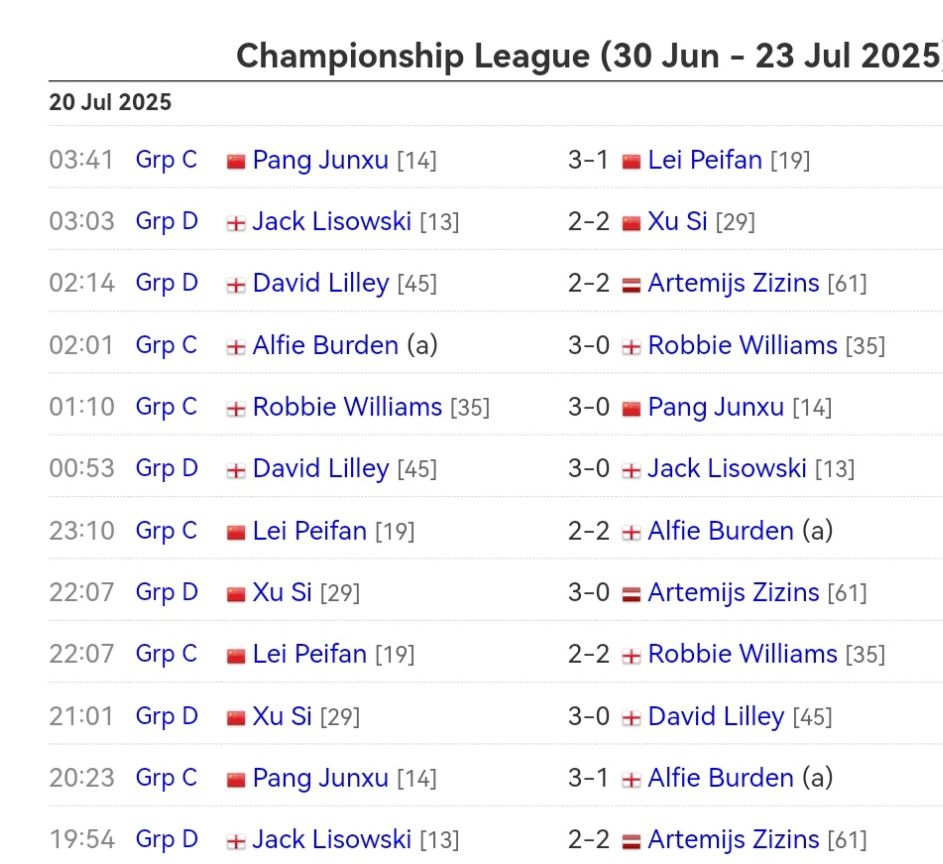This screenshot has width=943, height=864.
Task: Click England flag beside Robbie Williams at 22:07
Action: coord(631,655)
